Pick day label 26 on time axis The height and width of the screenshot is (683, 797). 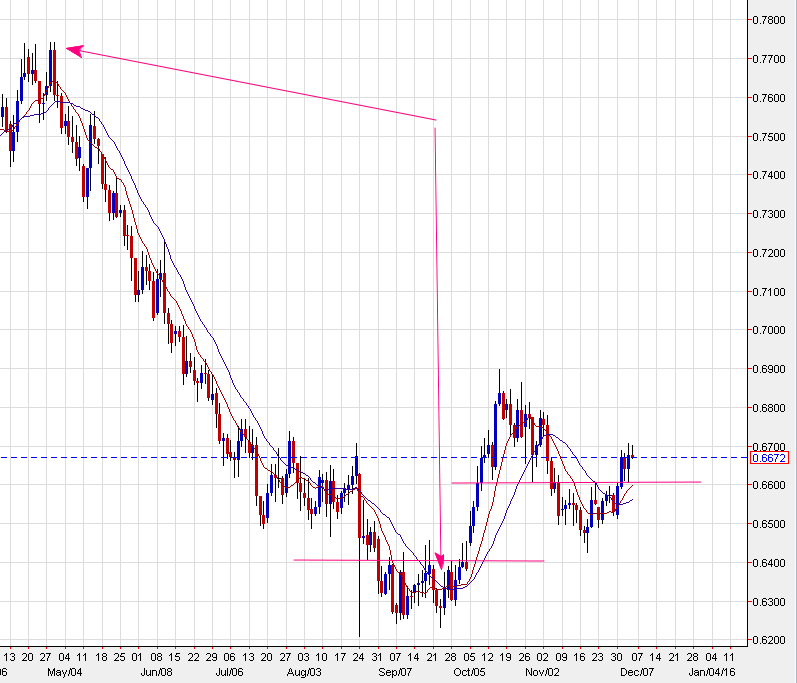tap(524, 657)
